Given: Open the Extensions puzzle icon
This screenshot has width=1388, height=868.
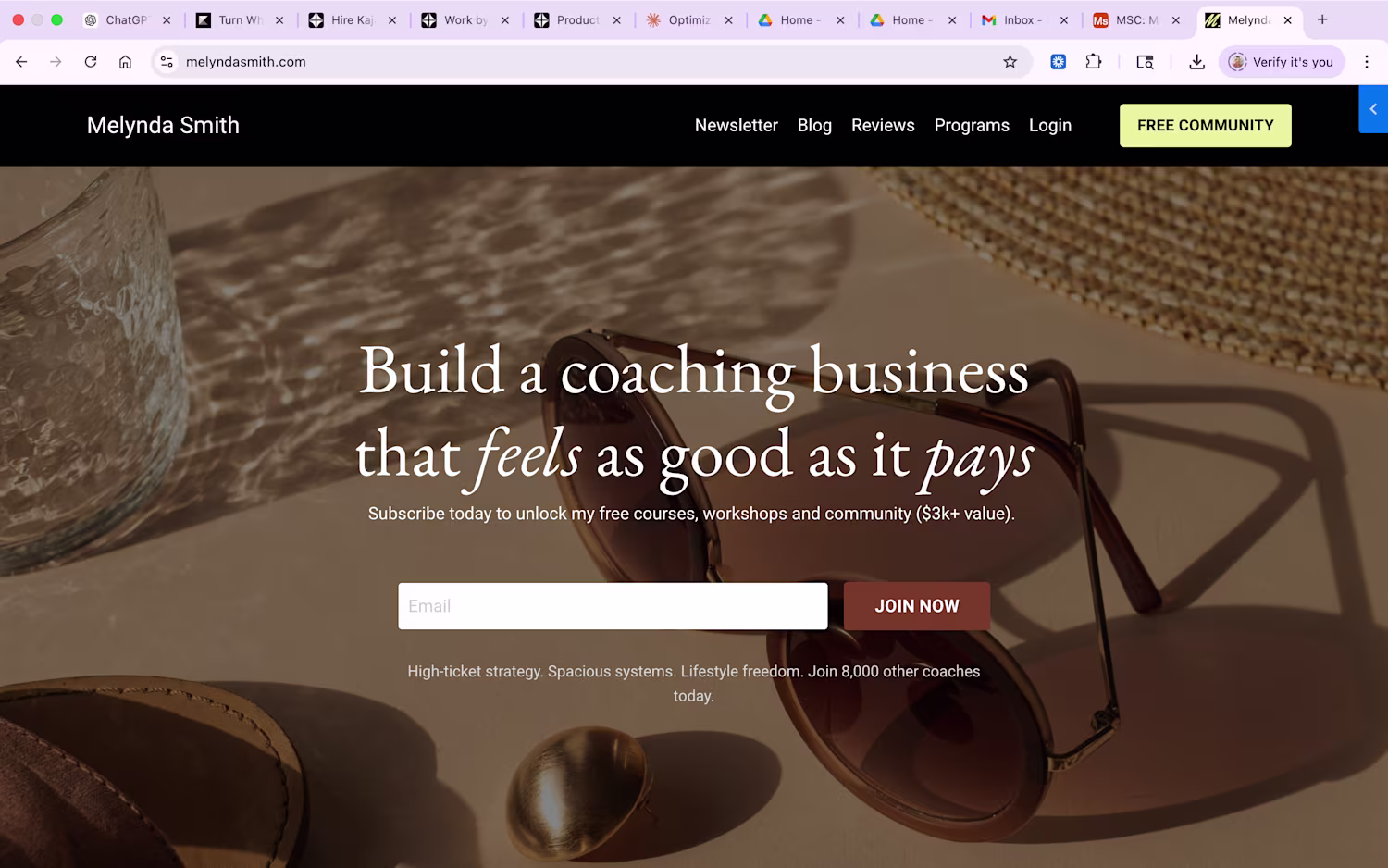Looking at the screenshot, I should tap(1094, 62).
